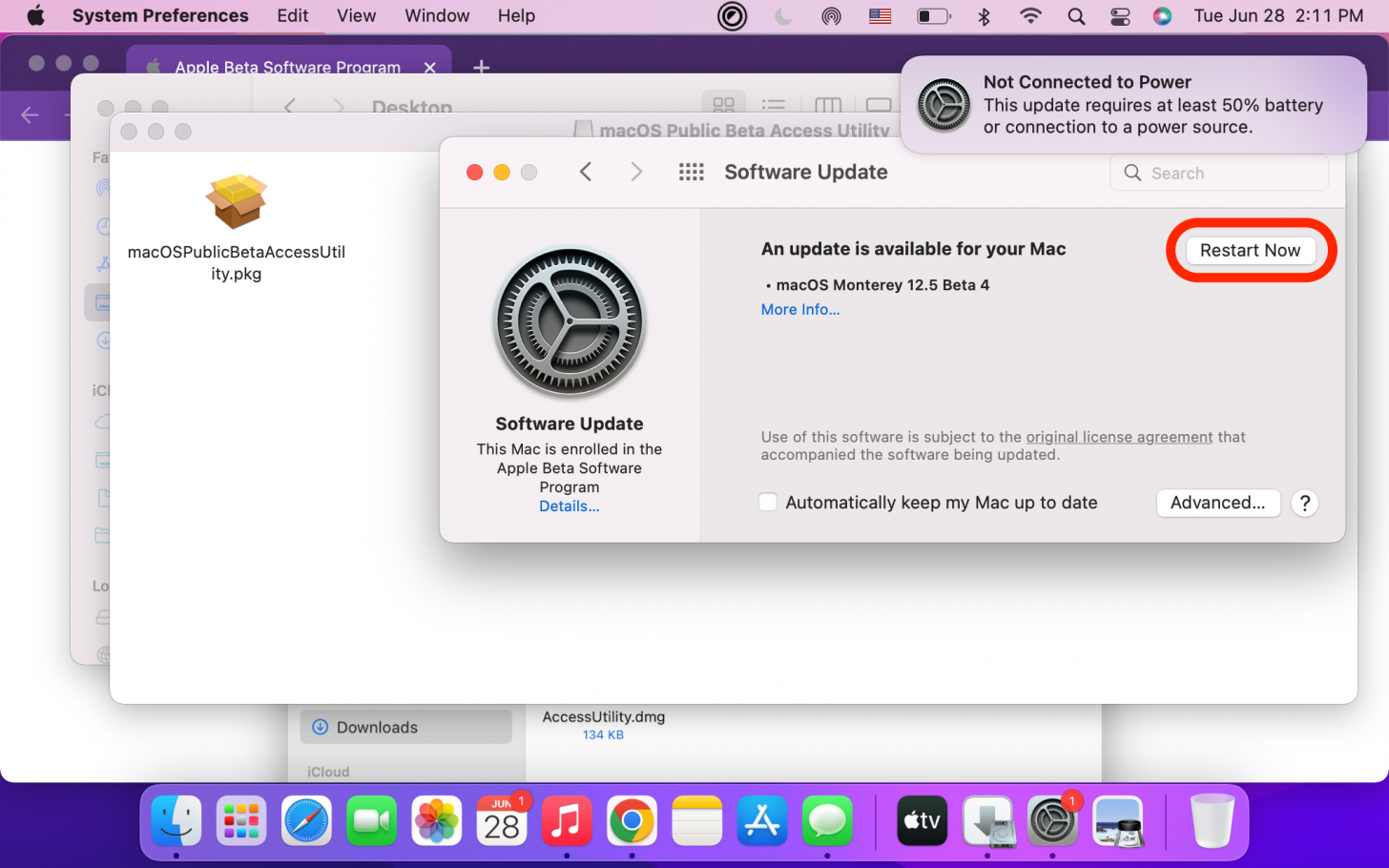The image size is (1389, 868).
Task: Open Messages from the Dock
Action: click(827, 820)
